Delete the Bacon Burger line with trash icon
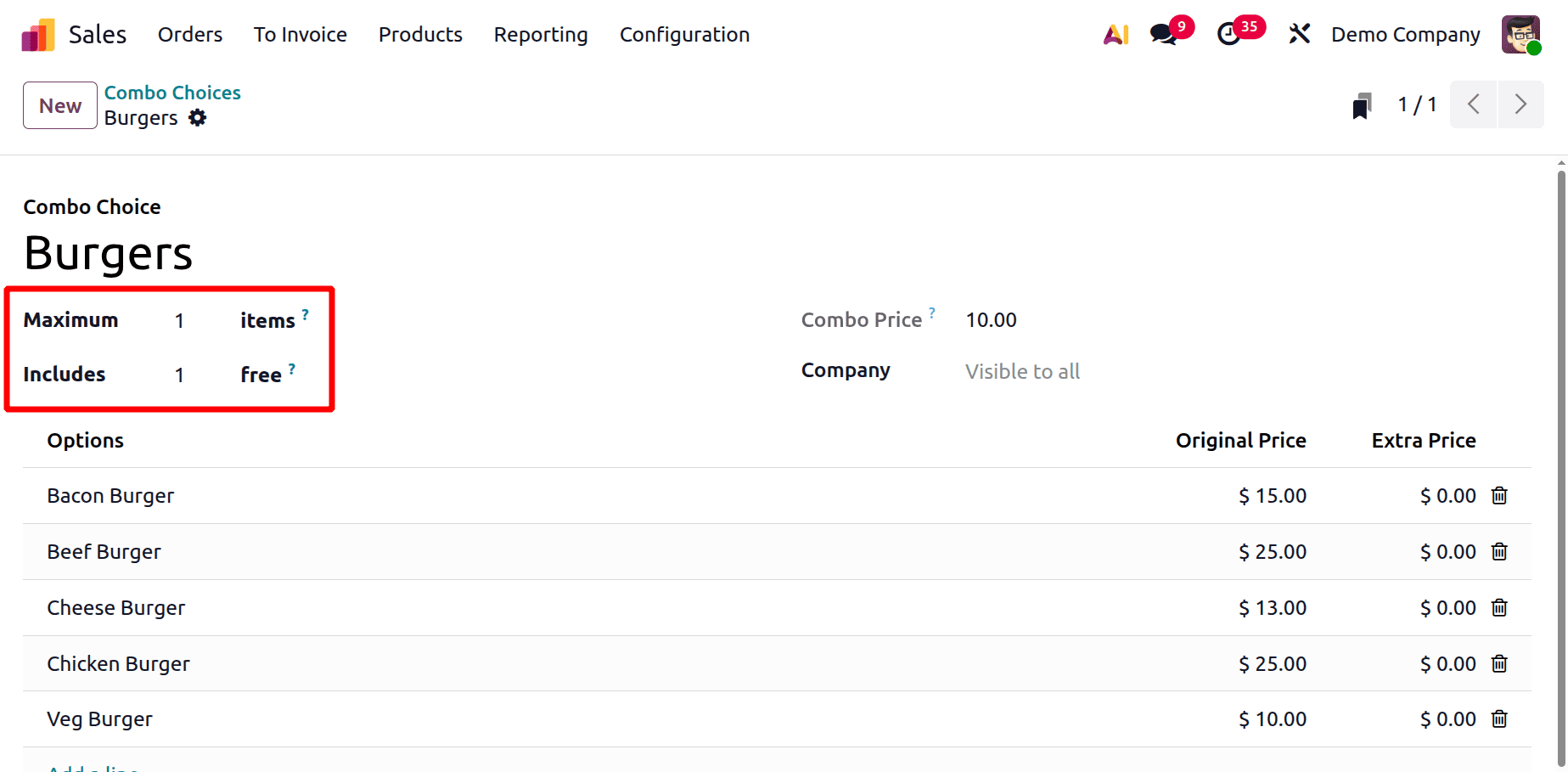 coord(1498,495)
